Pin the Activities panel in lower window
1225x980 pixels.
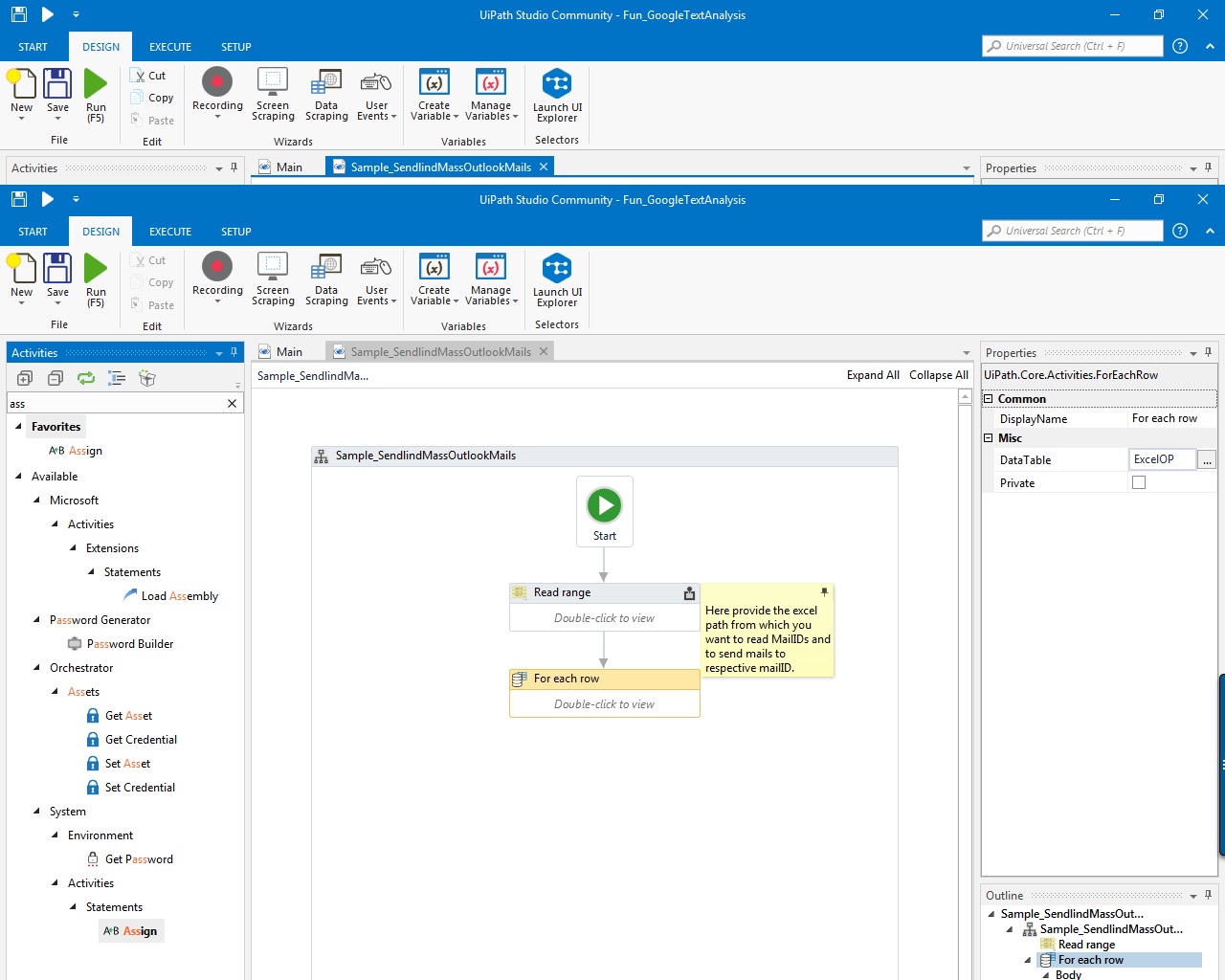(x=234, y=352)
